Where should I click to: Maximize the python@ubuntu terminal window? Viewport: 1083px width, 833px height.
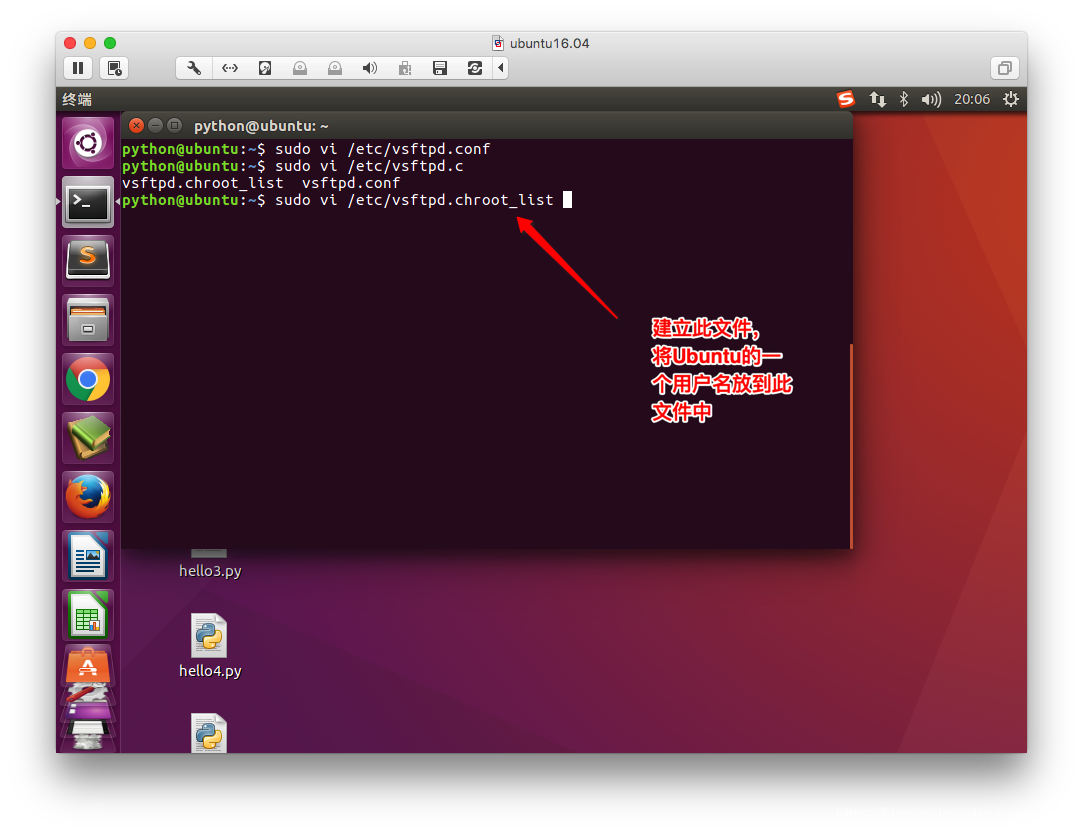175,125
